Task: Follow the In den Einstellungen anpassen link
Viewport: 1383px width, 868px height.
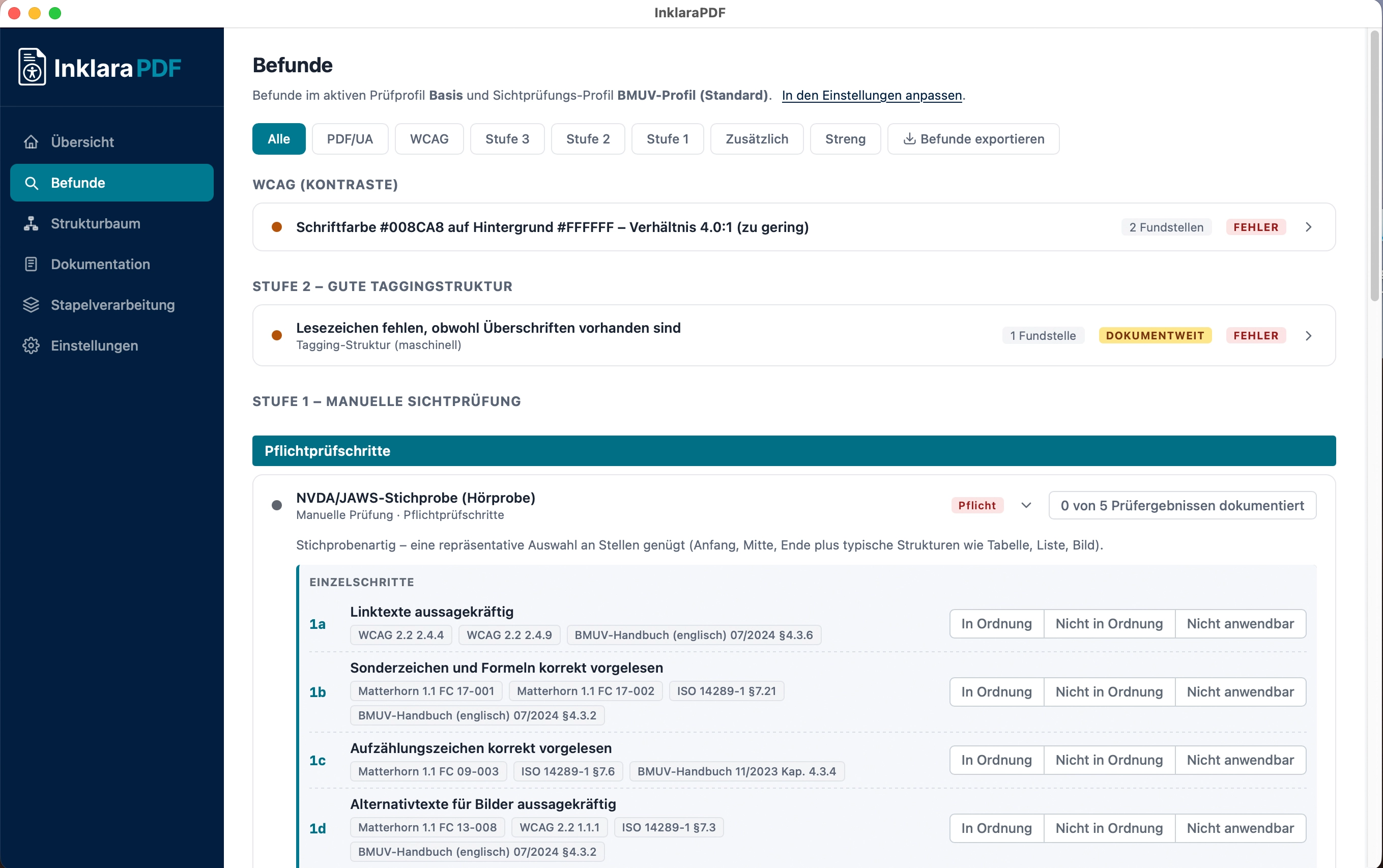Action: click(872, 95)
